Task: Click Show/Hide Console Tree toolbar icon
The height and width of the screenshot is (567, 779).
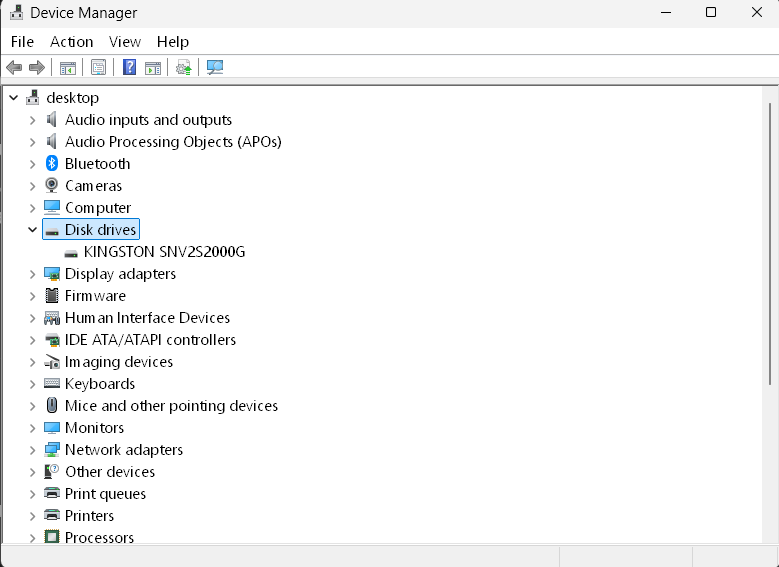Action: (68, 68)
